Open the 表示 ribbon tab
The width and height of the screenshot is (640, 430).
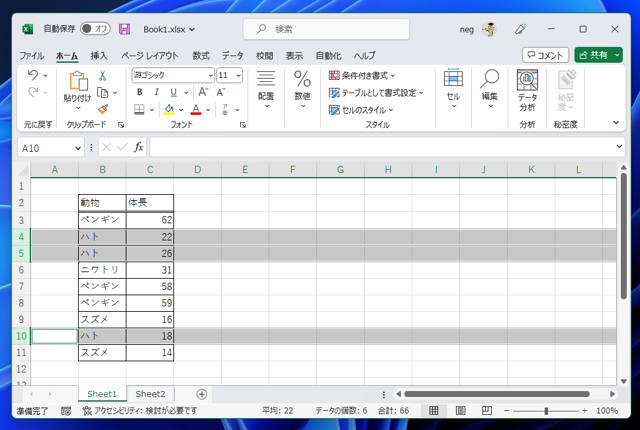294,55
